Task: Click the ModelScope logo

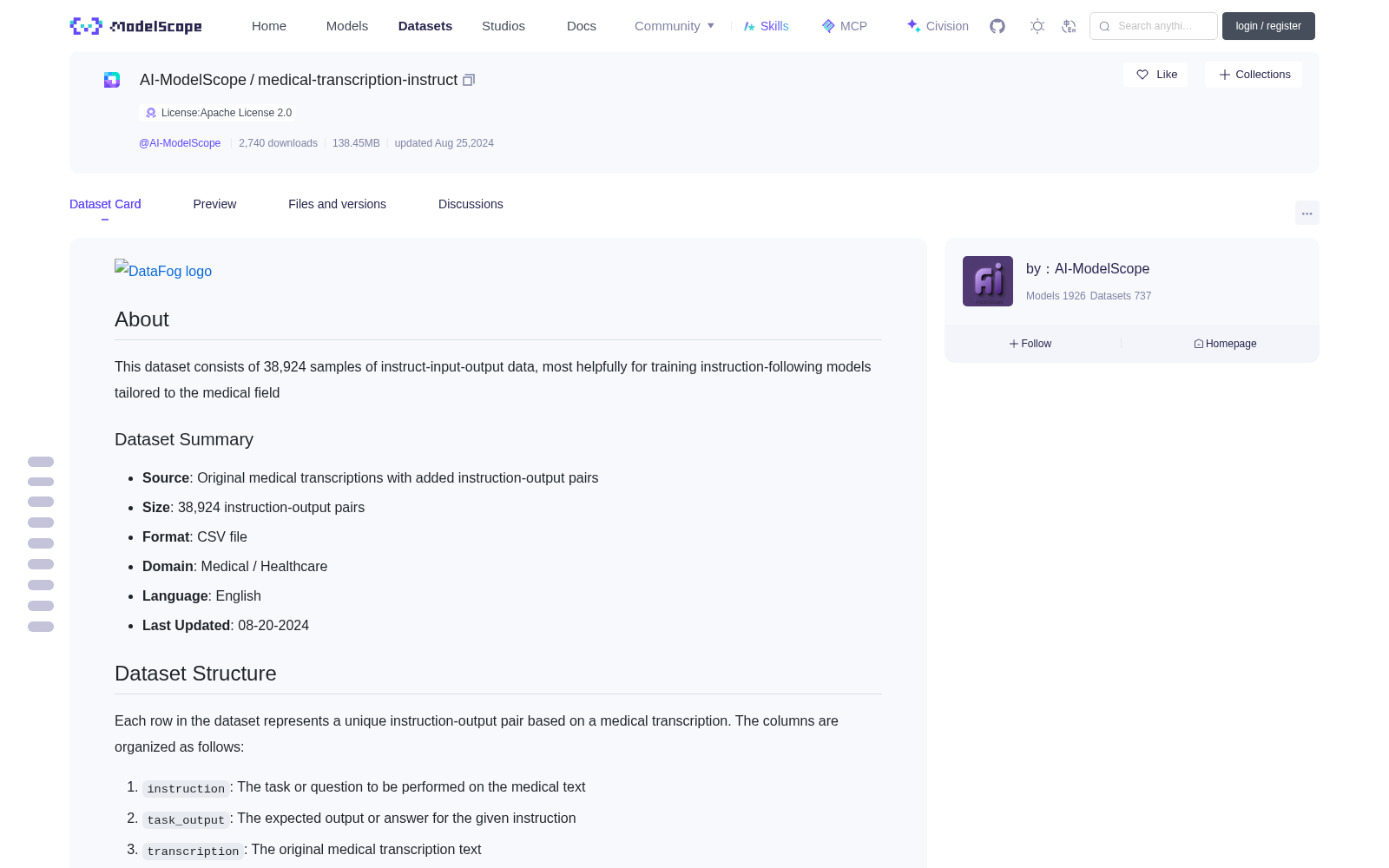Action: (x=135, y=26)
